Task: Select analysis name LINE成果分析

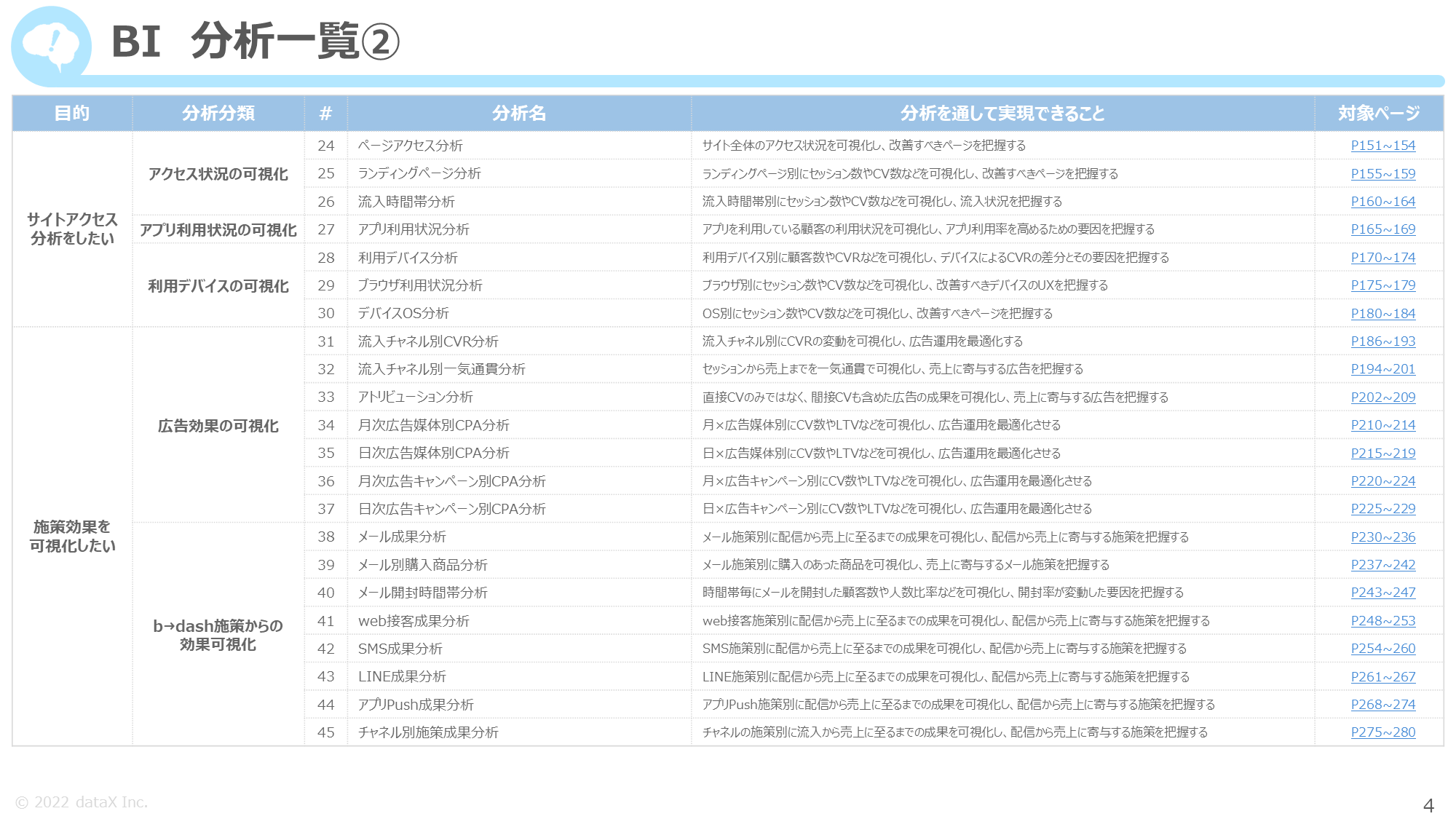Action: (x=402, y=676)
